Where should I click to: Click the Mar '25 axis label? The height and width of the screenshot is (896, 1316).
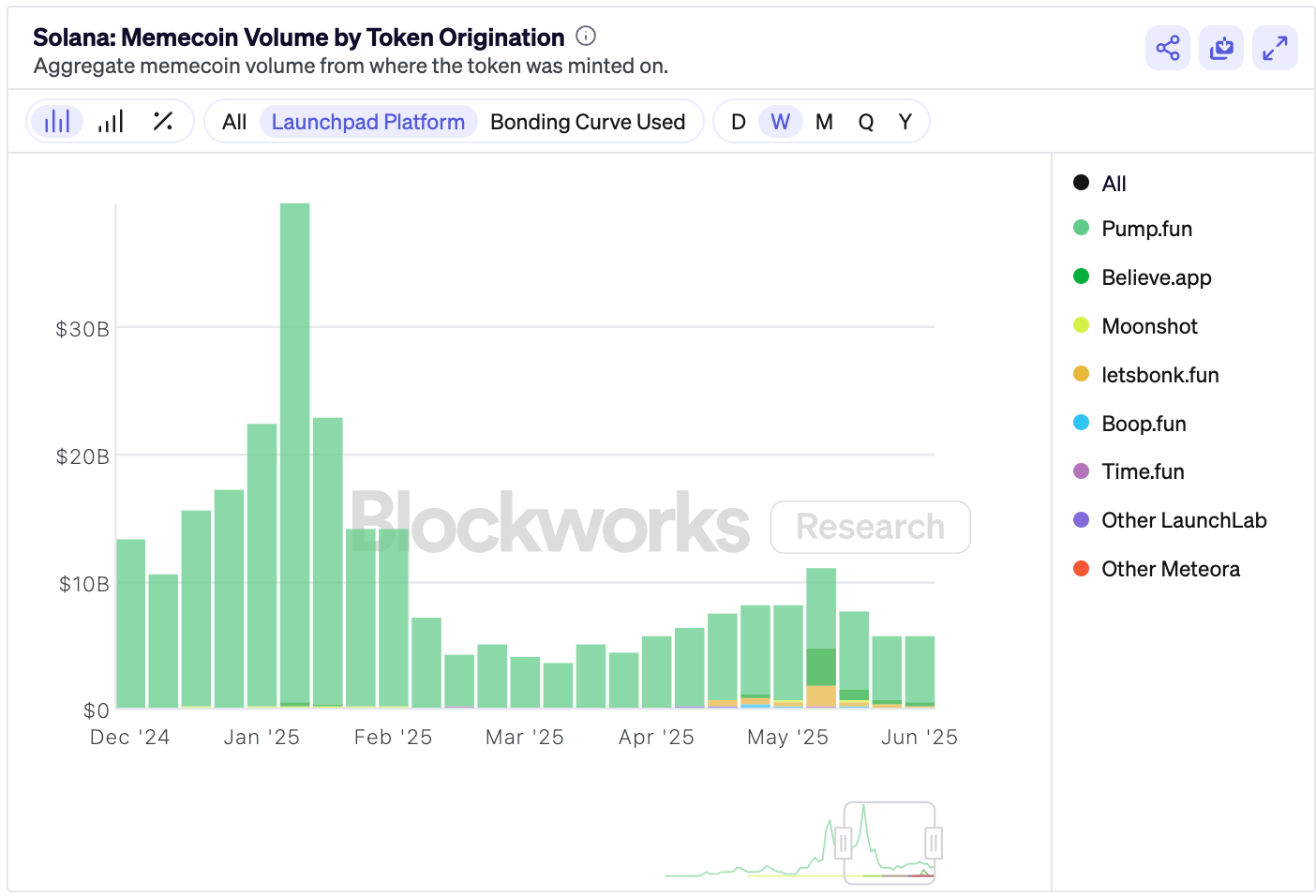pyautogui.click(x=525, y=738)
